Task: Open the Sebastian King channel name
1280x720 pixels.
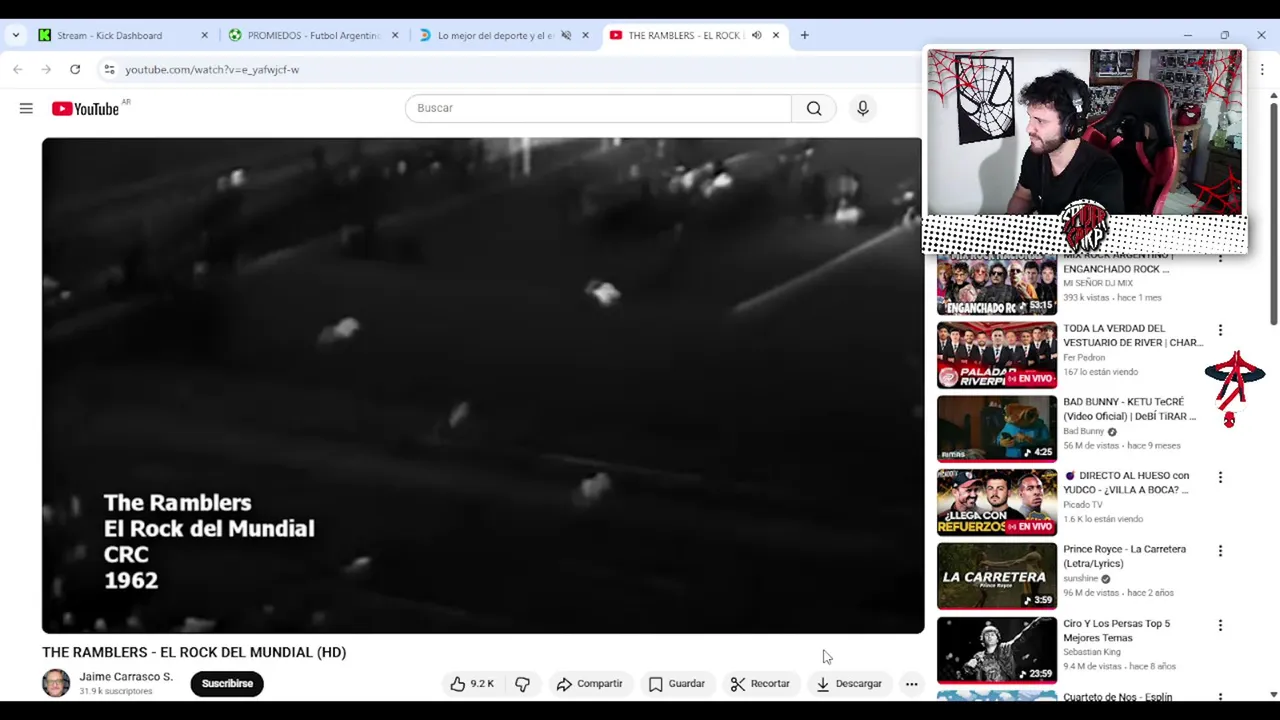Action: click(1092, 652)
